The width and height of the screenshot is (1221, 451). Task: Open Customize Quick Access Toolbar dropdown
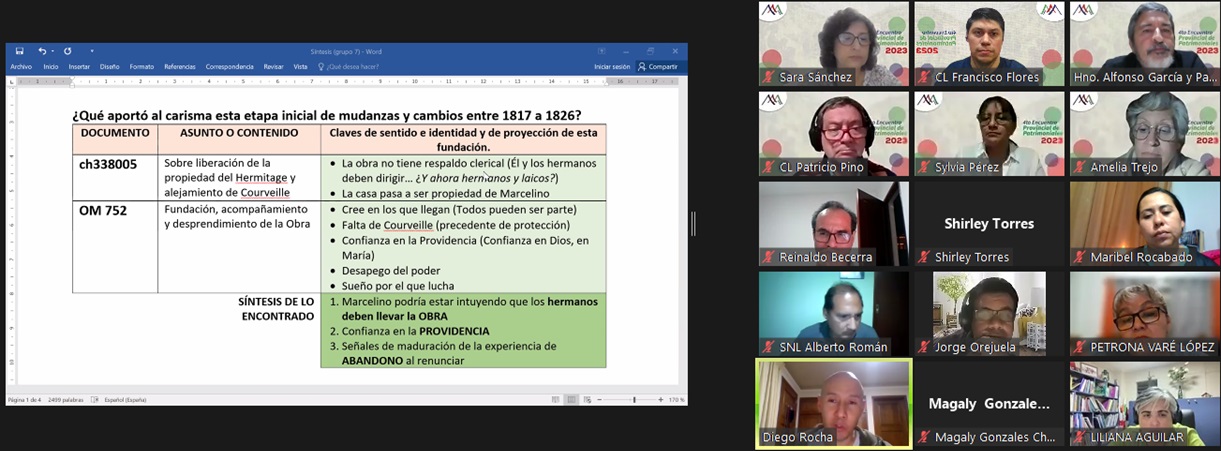[x=92, y=51]
